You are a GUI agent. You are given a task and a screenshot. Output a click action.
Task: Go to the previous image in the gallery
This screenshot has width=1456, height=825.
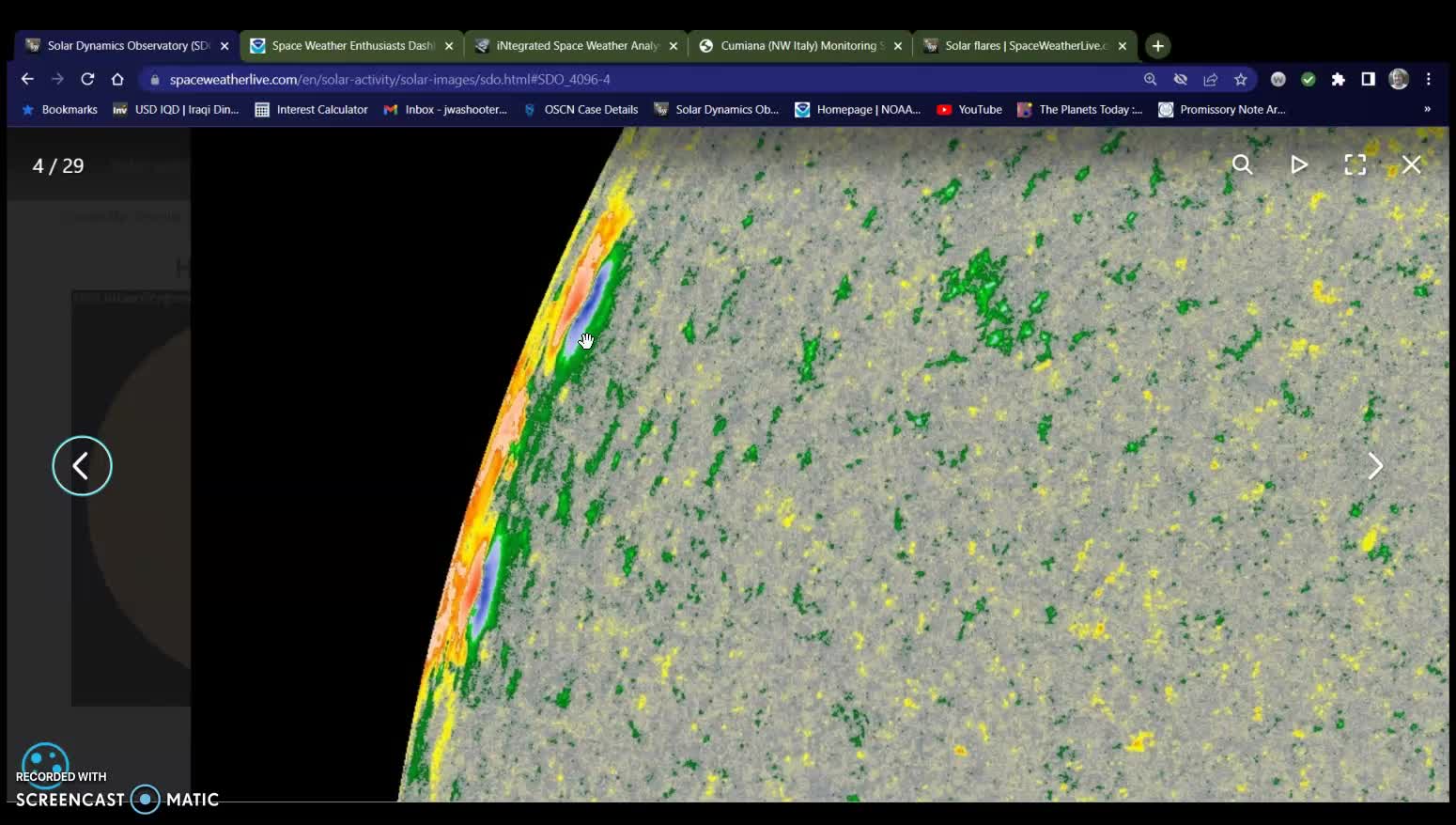coord(82,466)
